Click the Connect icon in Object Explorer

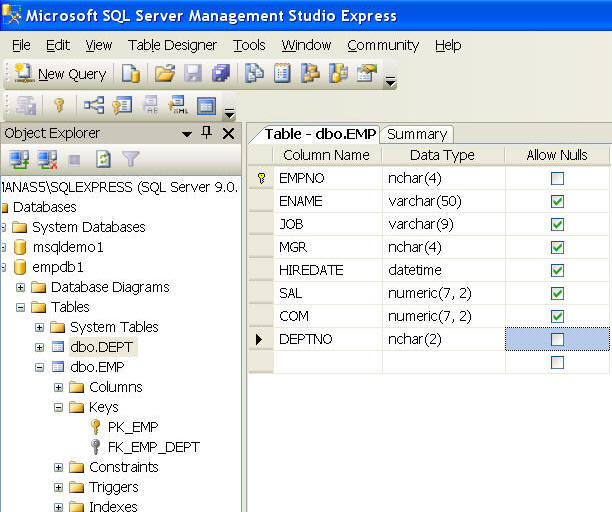tap(19, 159)
